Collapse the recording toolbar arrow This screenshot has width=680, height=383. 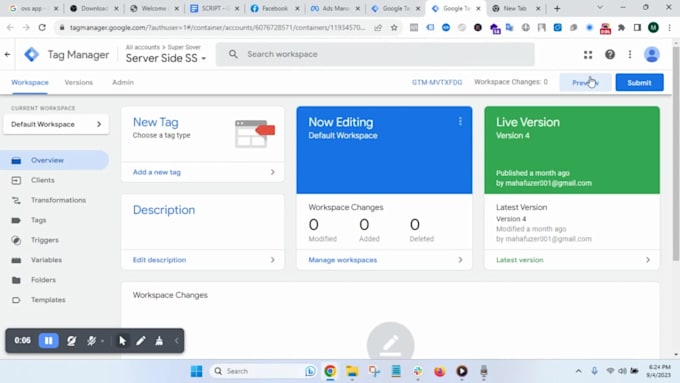(177, 341)
